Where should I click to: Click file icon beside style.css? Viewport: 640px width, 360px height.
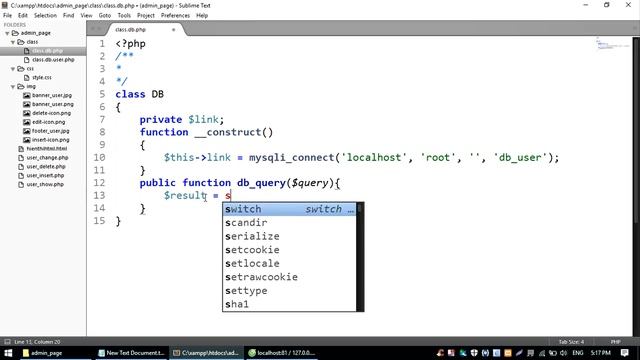pyautogui.click(x=27, y=78)
